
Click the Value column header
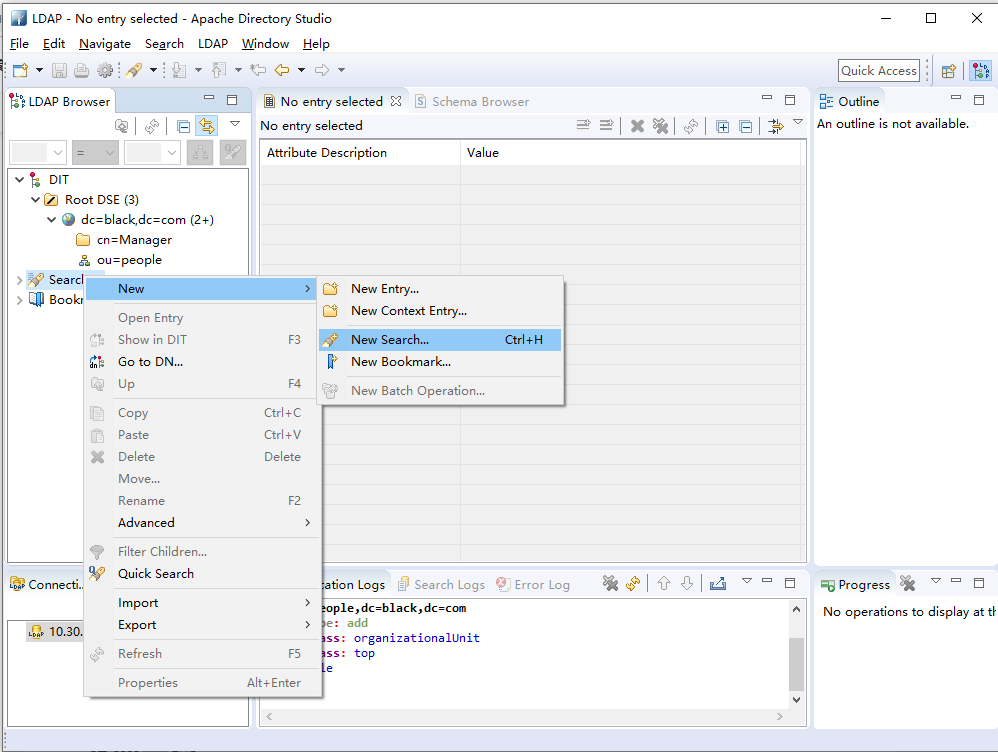[632, 153]
